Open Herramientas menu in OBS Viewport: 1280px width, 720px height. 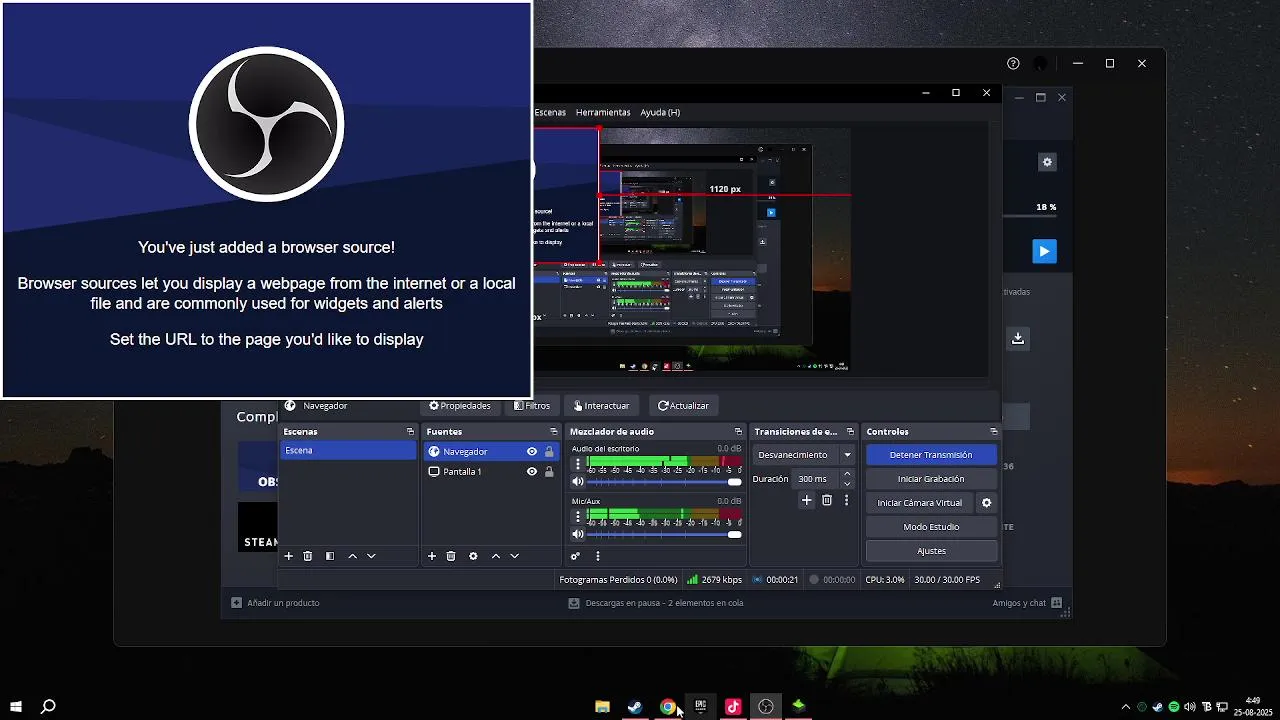(x=603, y=113)
